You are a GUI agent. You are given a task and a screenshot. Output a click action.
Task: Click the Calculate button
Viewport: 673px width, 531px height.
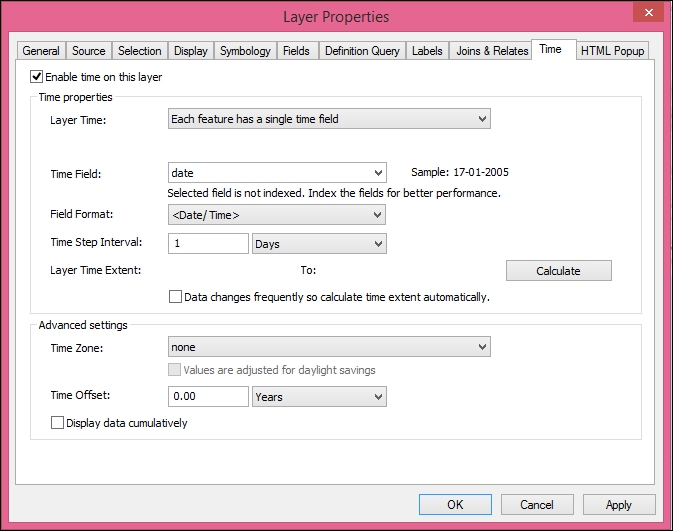[x=558, y=271]
